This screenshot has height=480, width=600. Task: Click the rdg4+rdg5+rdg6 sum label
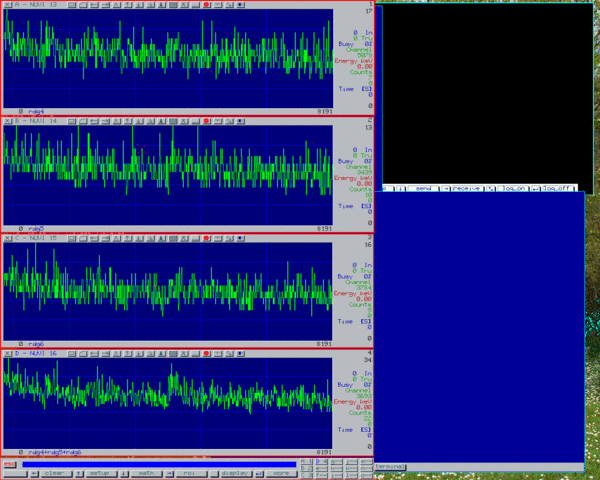click(x=55, y=452)
